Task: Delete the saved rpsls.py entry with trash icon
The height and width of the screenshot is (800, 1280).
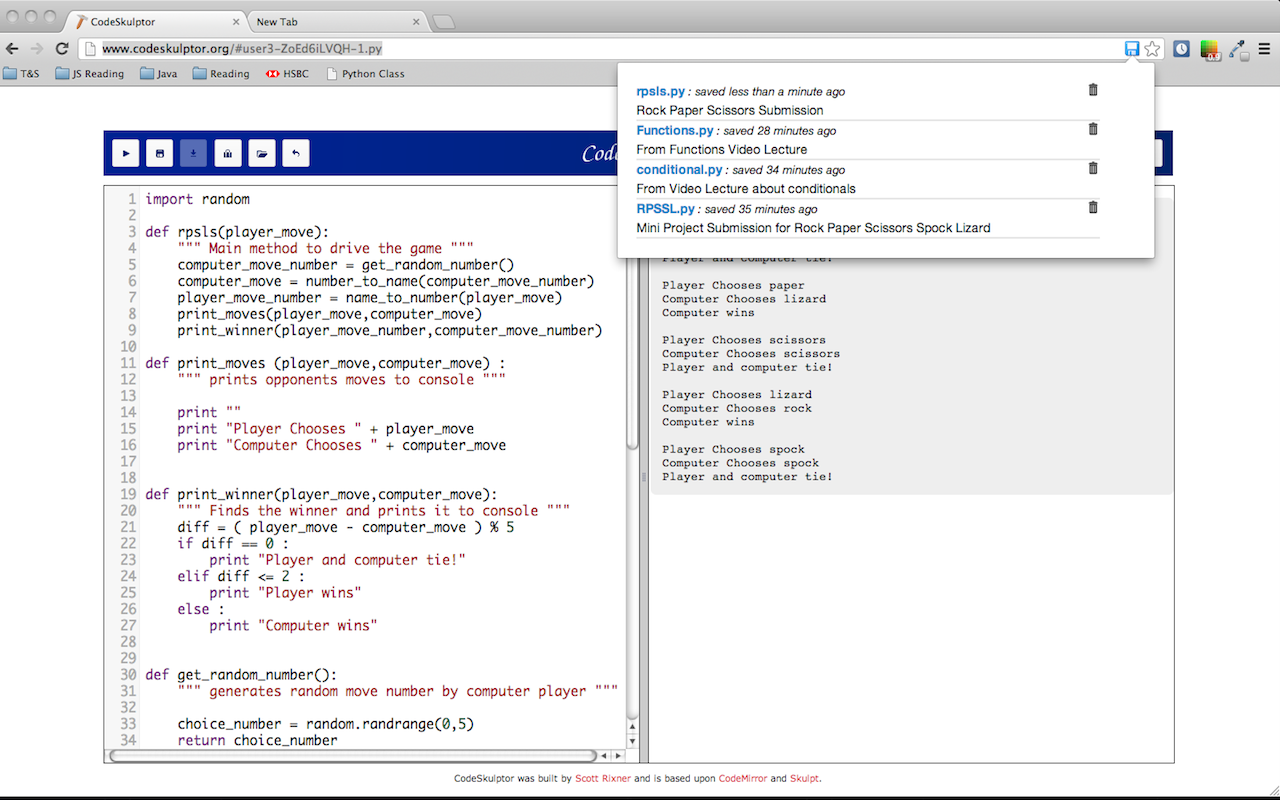Action: tap(1093, 90)
